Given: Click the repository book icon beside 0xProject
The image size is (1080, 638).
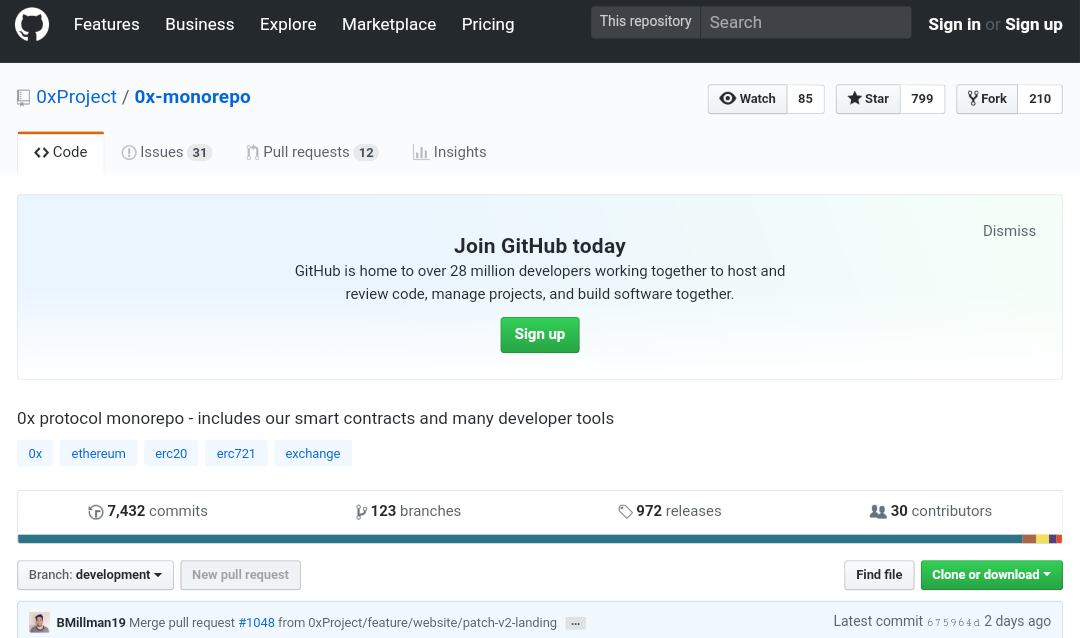Looking at the screenshot, I should pyautogui.click(x=23, y=98).
